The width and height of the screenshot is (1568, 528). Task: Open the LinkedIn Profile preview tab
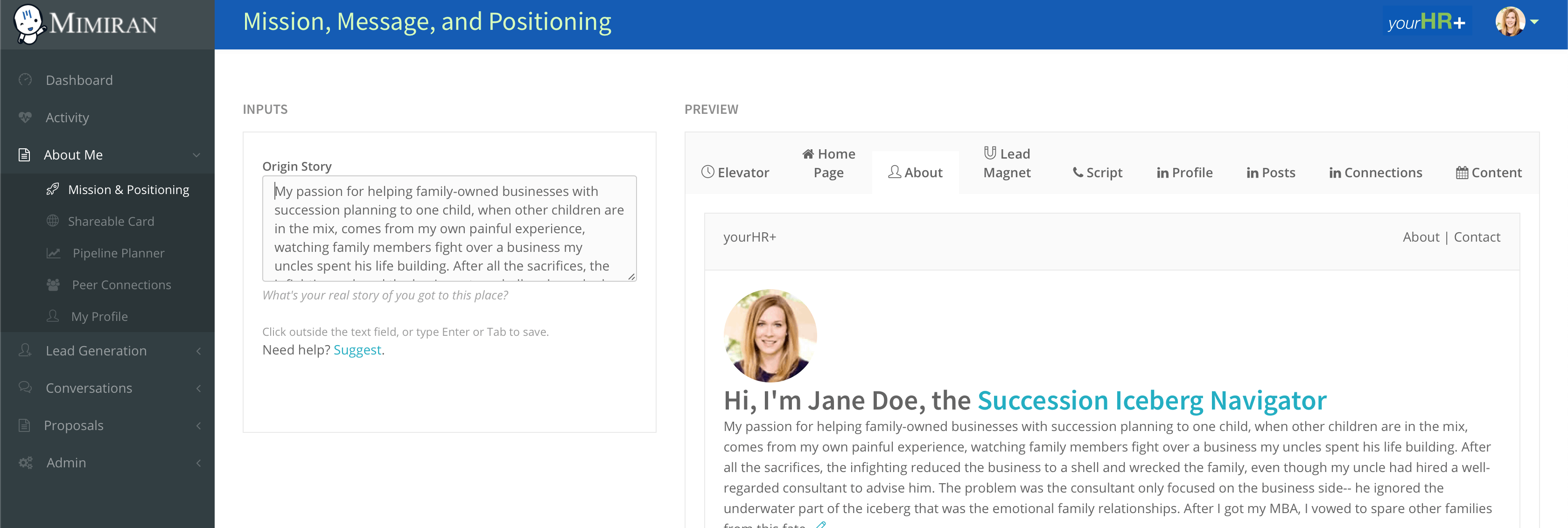coord(1184,172)
